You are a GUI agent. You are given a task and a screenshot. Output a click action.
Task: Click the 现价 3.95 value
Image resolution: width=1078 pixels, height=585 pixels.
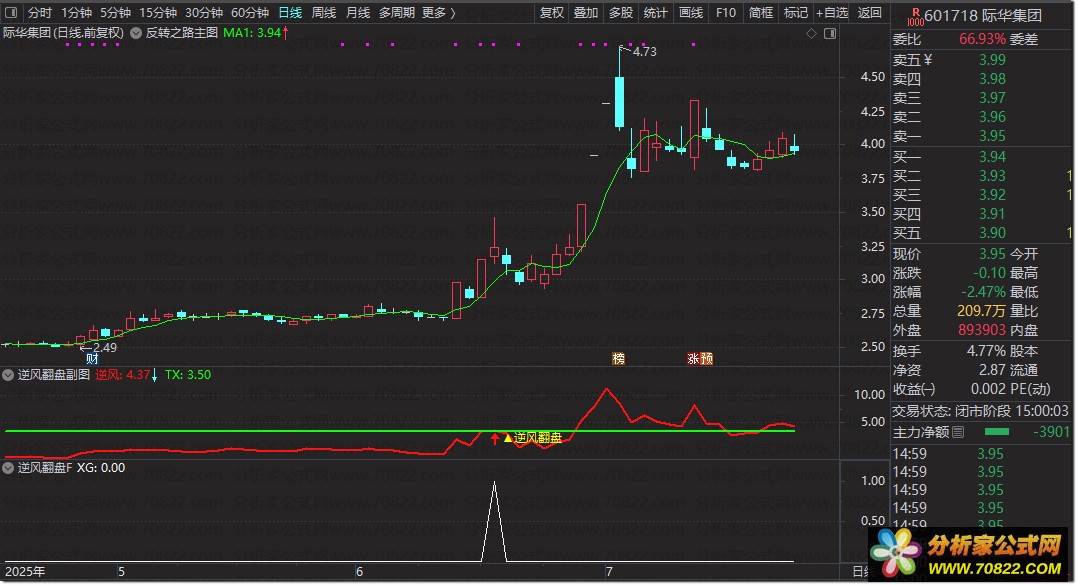(992, 254)
